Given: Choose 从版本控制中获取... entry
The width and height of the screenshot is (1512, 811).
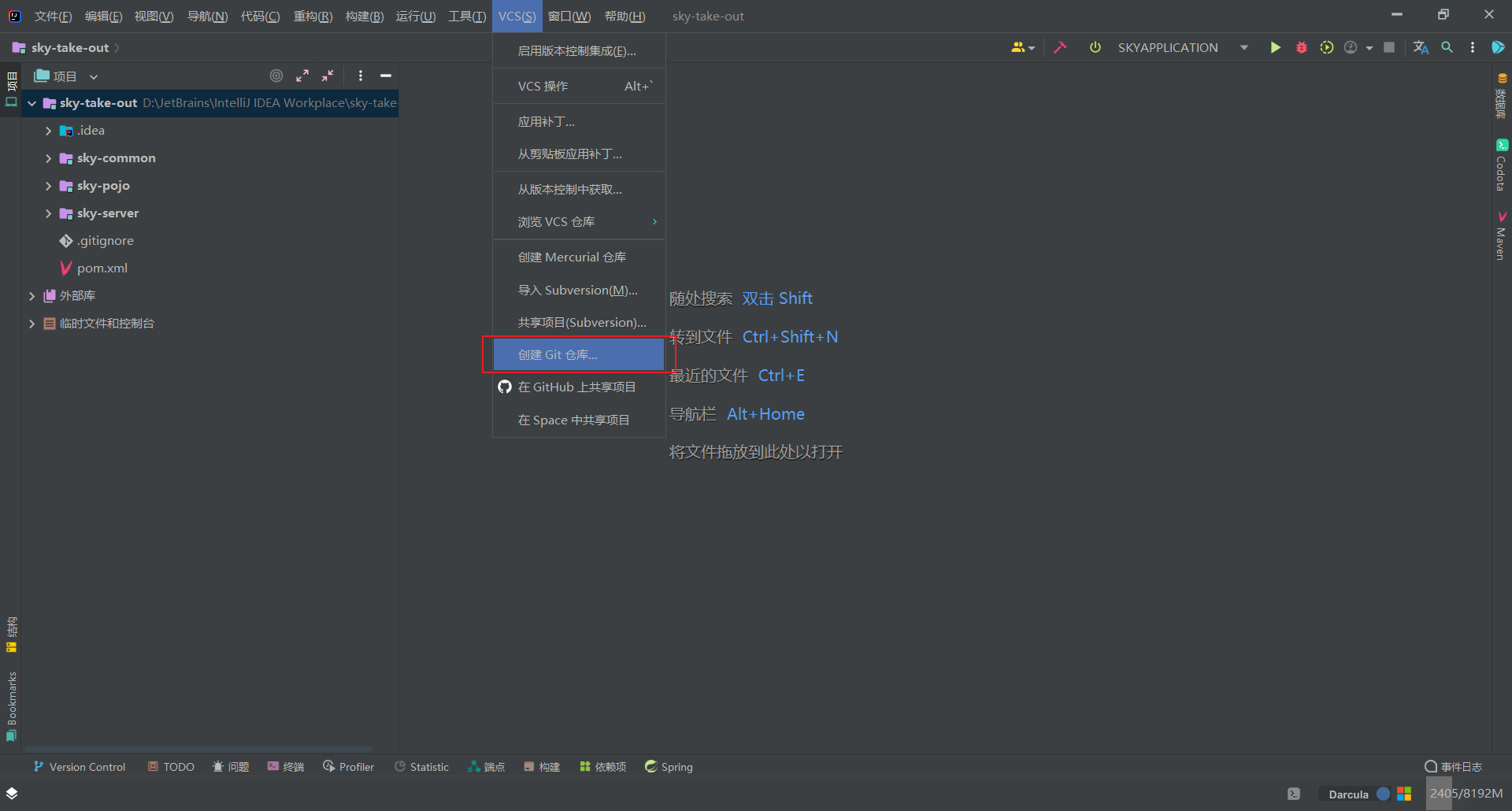Looking at the screenshot, I should [579, 189].
